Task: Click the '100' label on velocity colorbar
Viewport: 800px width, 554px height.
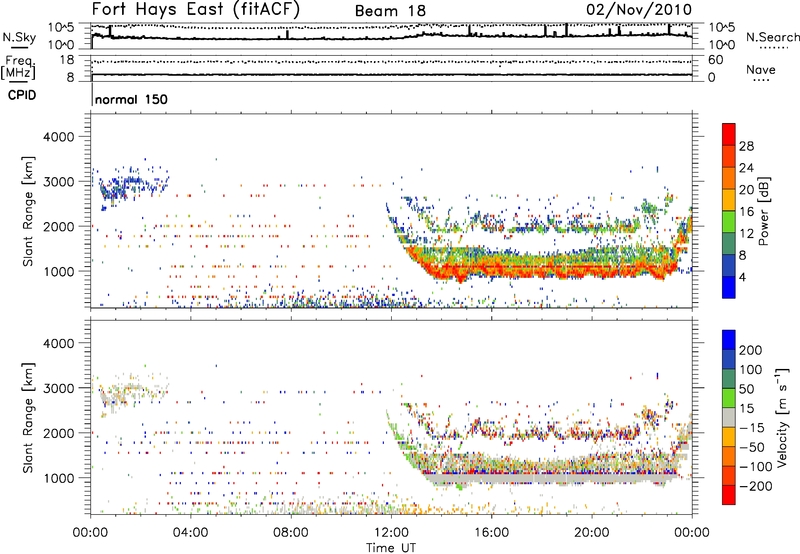Action: pyautogui.click(x=751, y=370)
